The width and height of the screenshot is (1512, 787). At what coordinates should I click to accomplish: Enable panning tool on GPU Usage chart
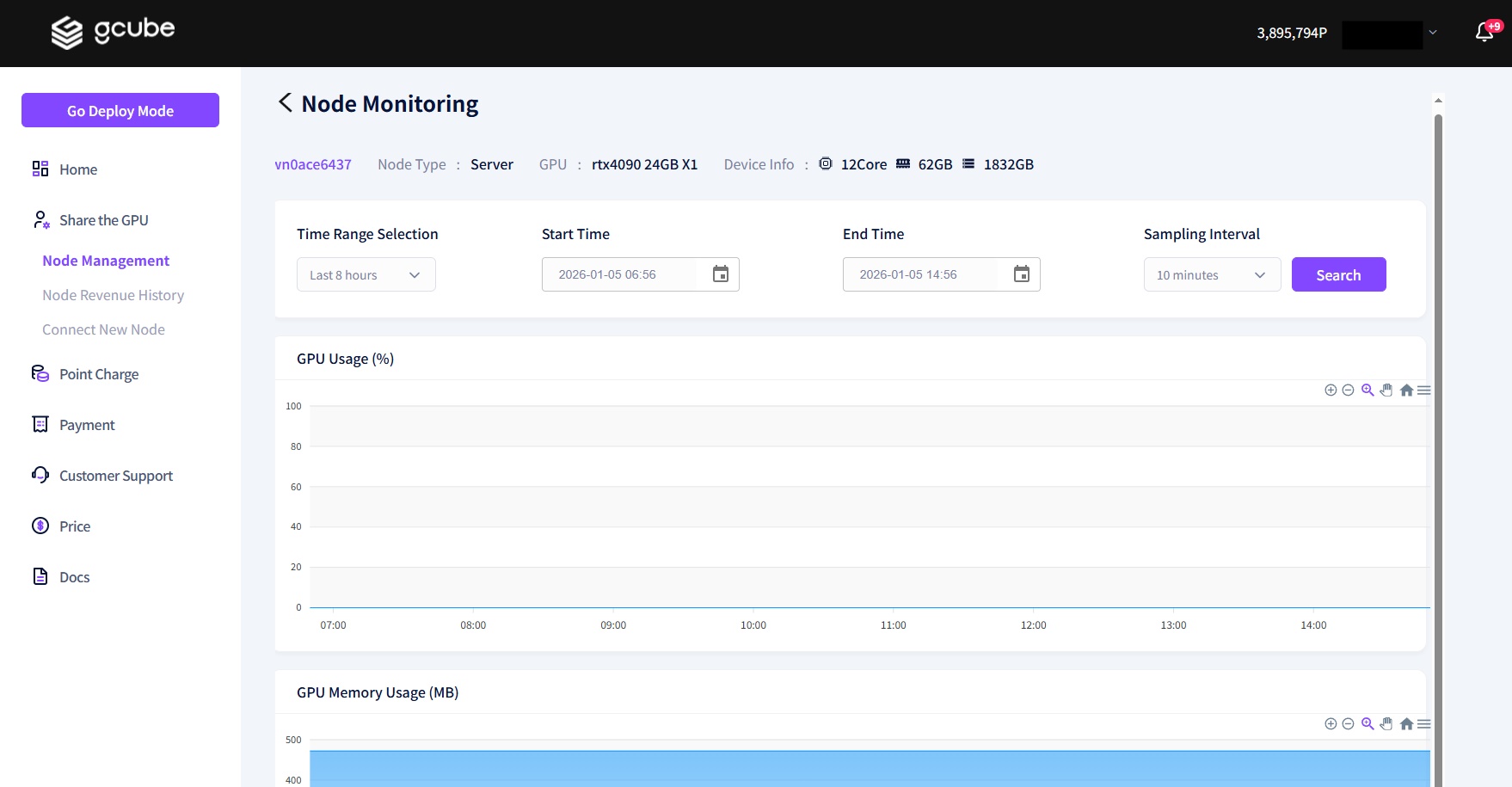1386,390
